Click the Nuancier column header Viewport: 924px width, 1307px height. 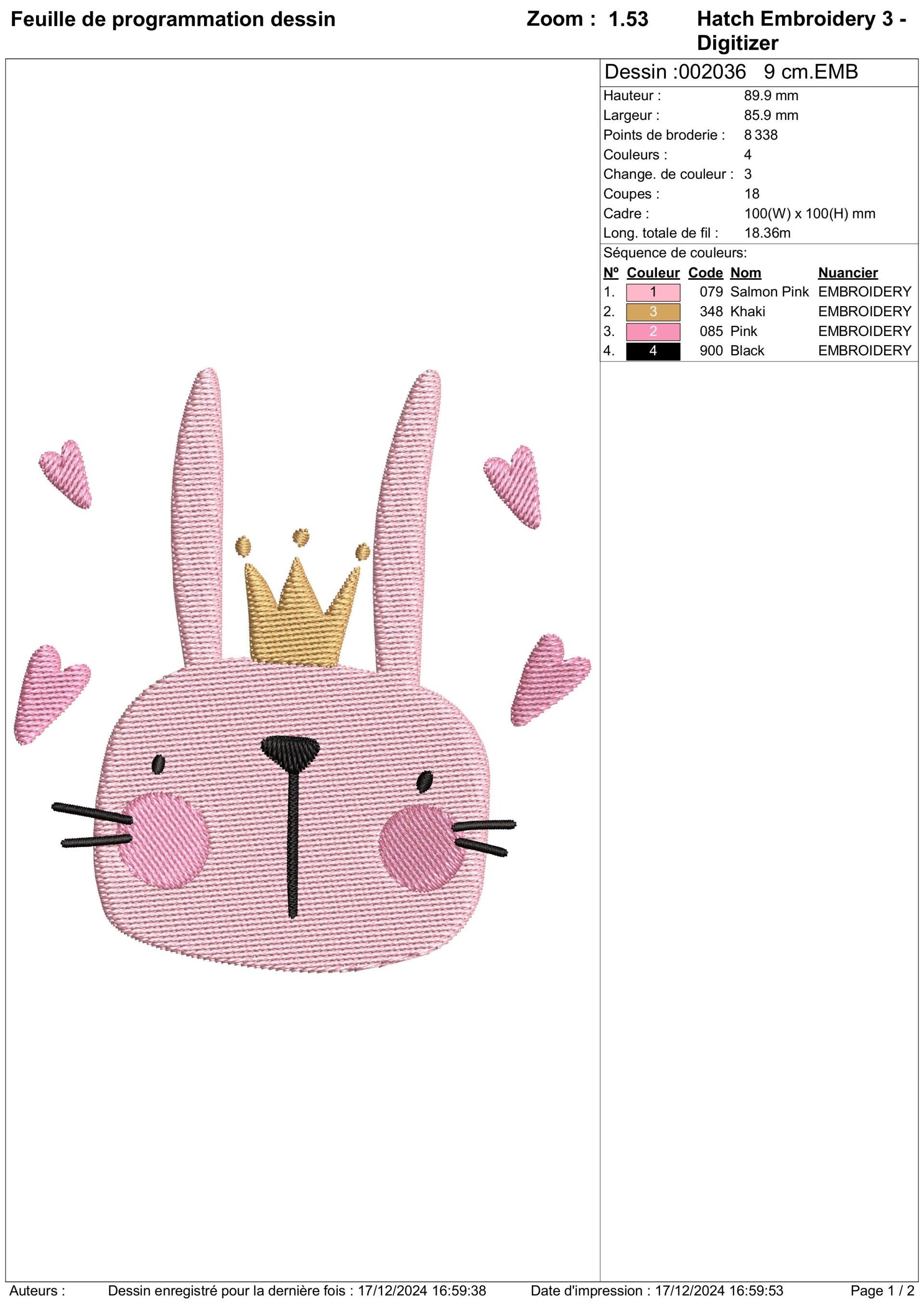(847, 272)
